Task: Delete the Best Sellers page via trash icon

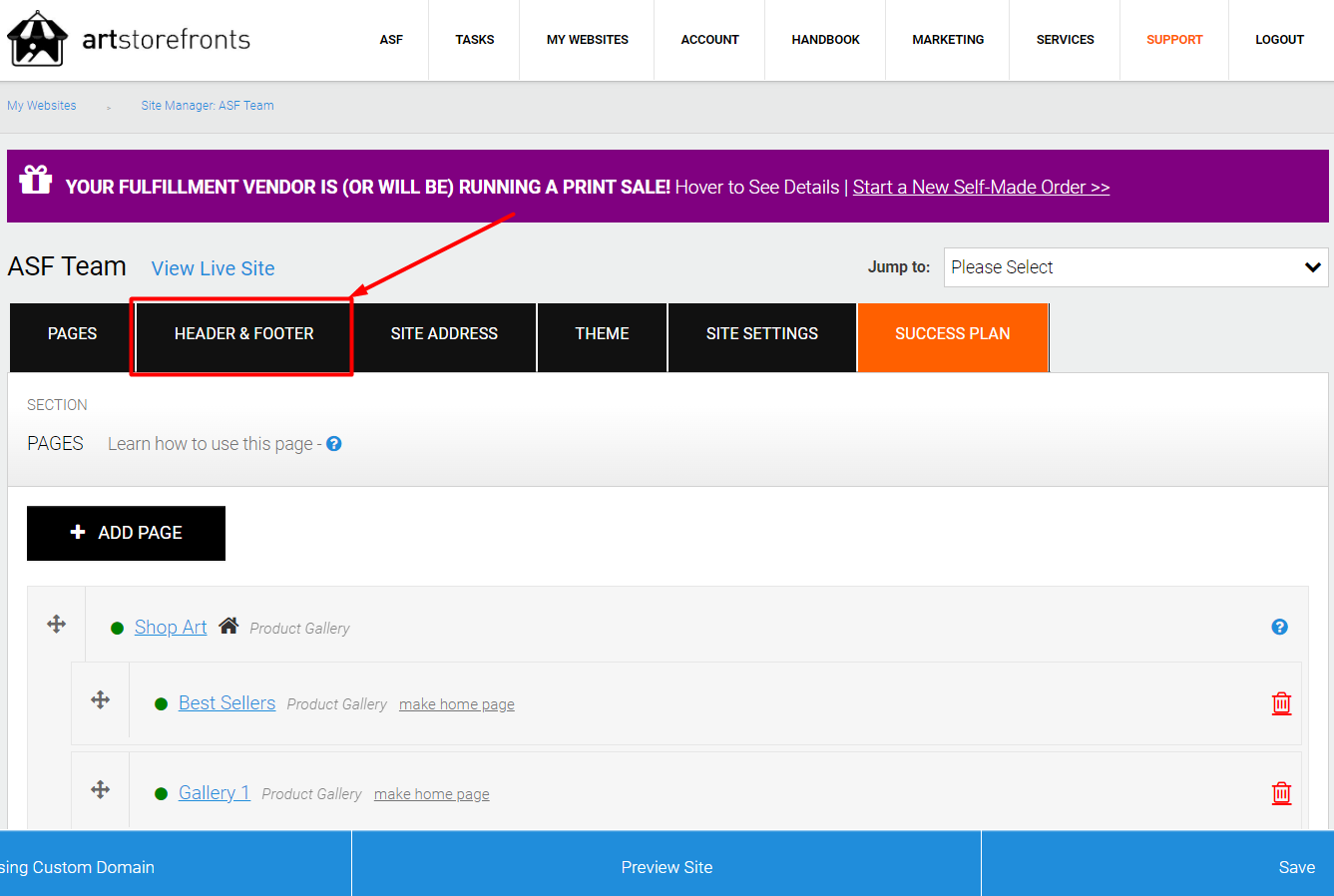Action: [x=1282, y=703]
